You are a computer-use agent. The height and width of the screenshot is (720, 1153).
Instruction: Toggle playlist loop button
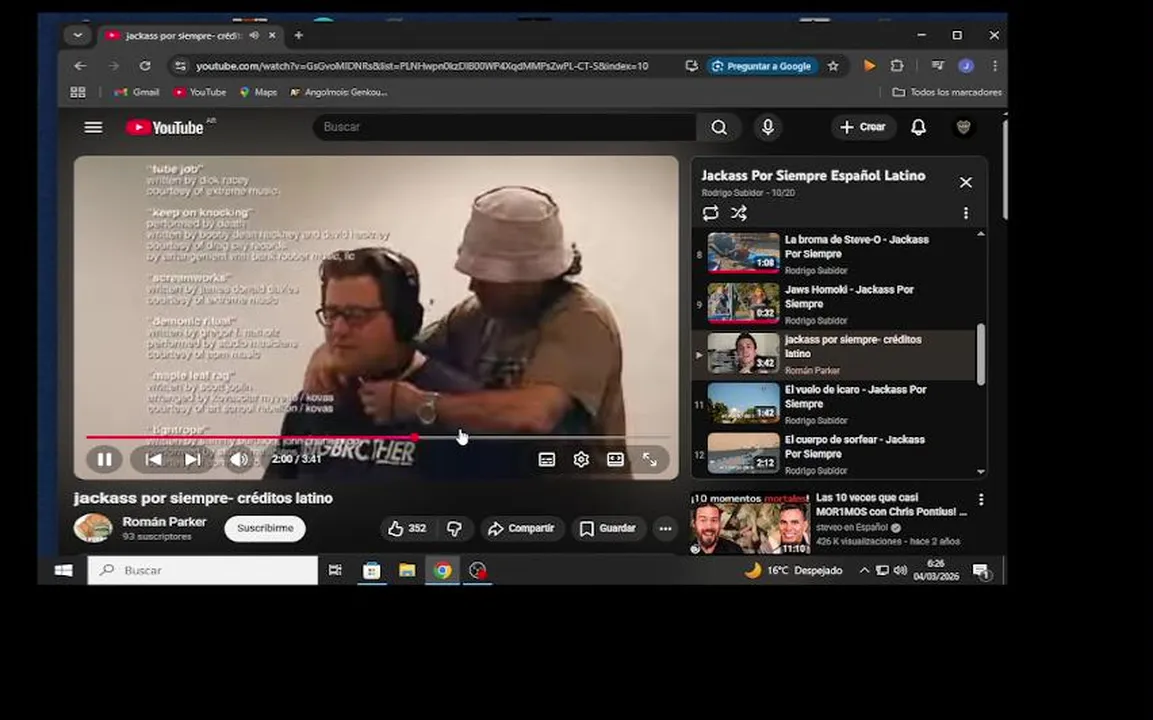(710, 213)
